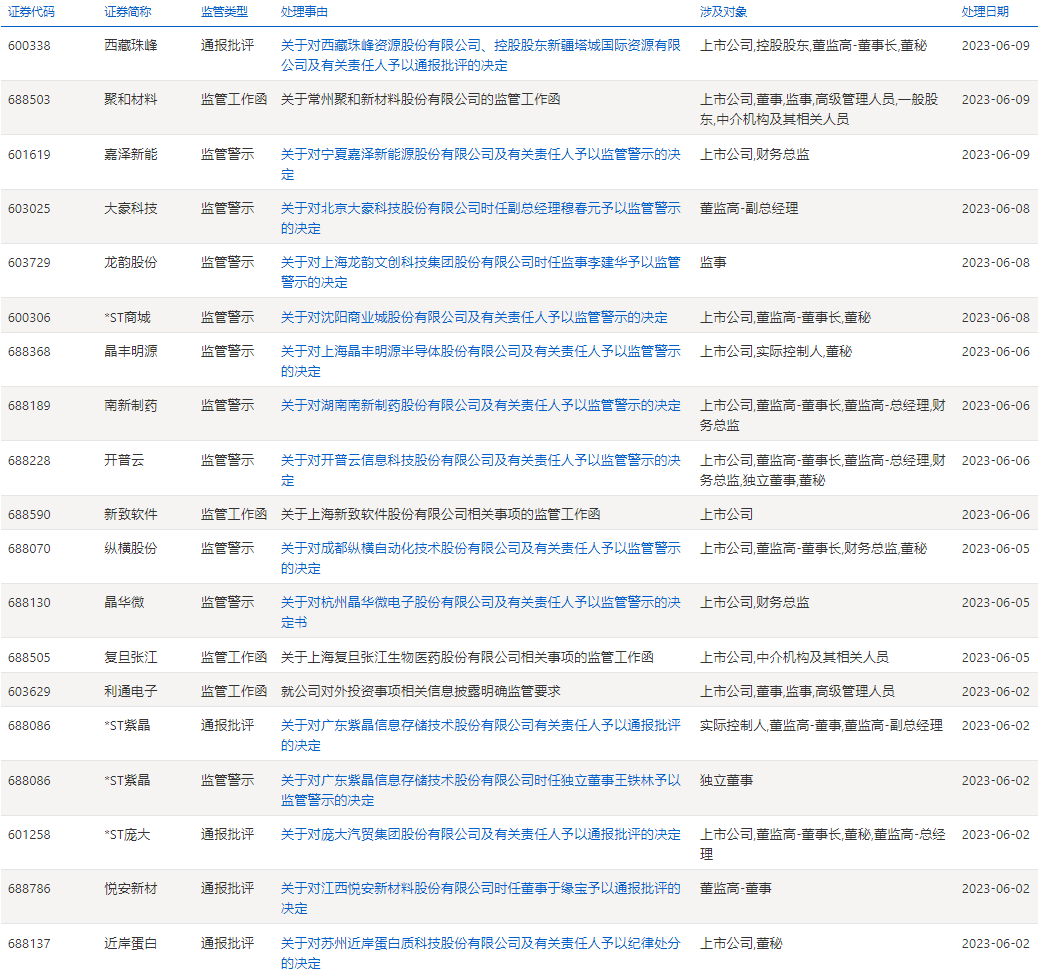Click the 南新制药 security name
The image size is (1044, 978).
coord(130,405)
